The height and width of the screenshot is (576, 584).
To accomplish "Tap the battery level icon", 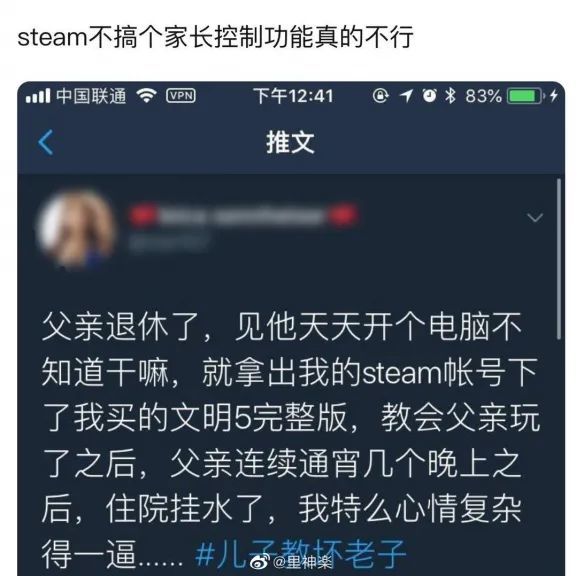I will 524,96.
